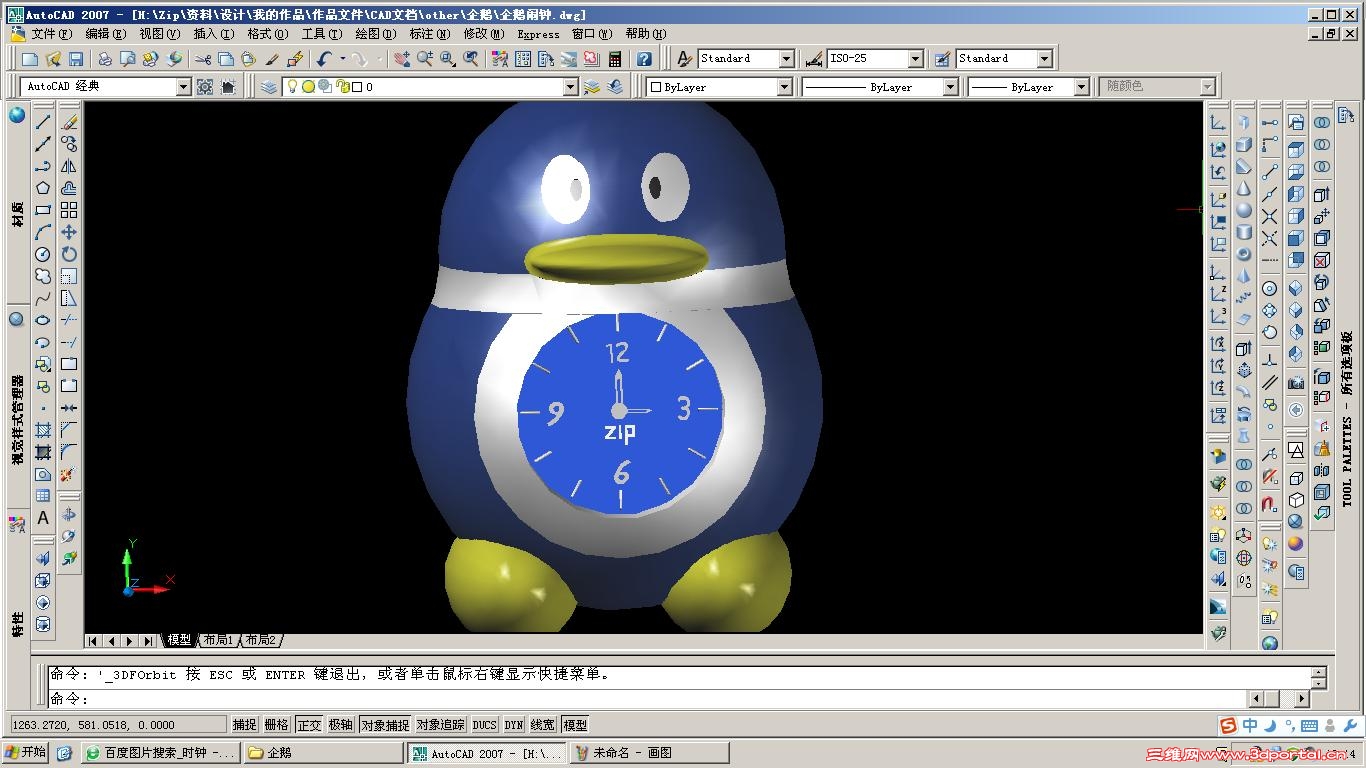Image resolution: width=1366 pixels, height=768 pixels.
Task: Choose the Cylinder solid tool
Action: tap(1244, 232)
